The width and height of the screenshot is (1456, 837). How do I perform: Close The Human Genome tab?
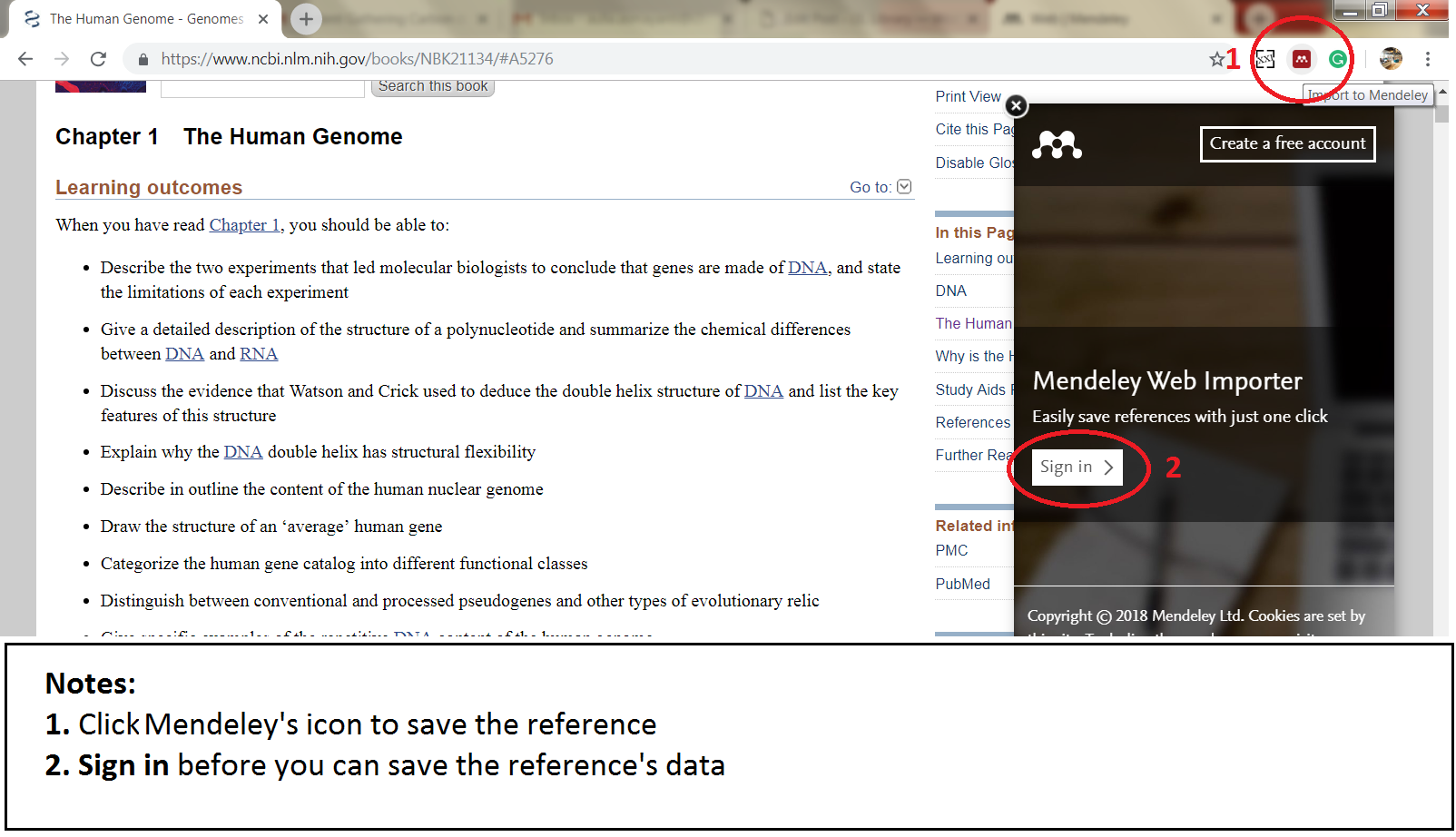263,19
